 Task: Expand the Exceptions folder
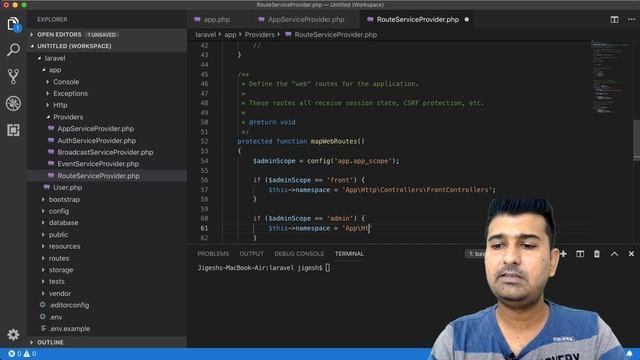click(70, 93)
